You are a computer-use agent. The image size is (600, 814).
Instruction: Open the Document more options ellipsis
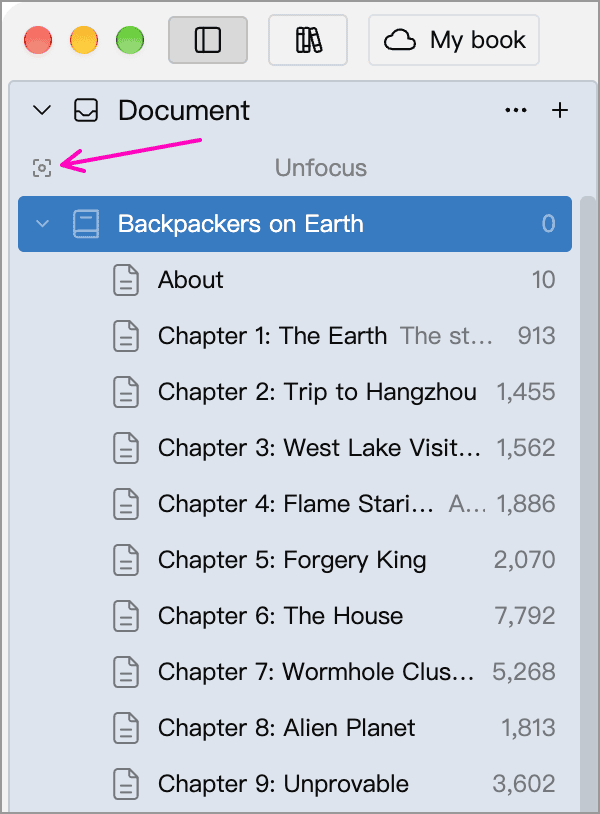pyautogui.click(x=516, y=110)
